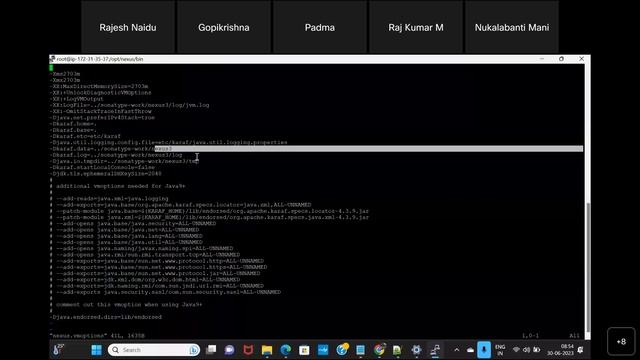Open Settings gear in taskbar
Image resolution: width=640 pixels, height=360 pixels.
(x=416, y=350)
